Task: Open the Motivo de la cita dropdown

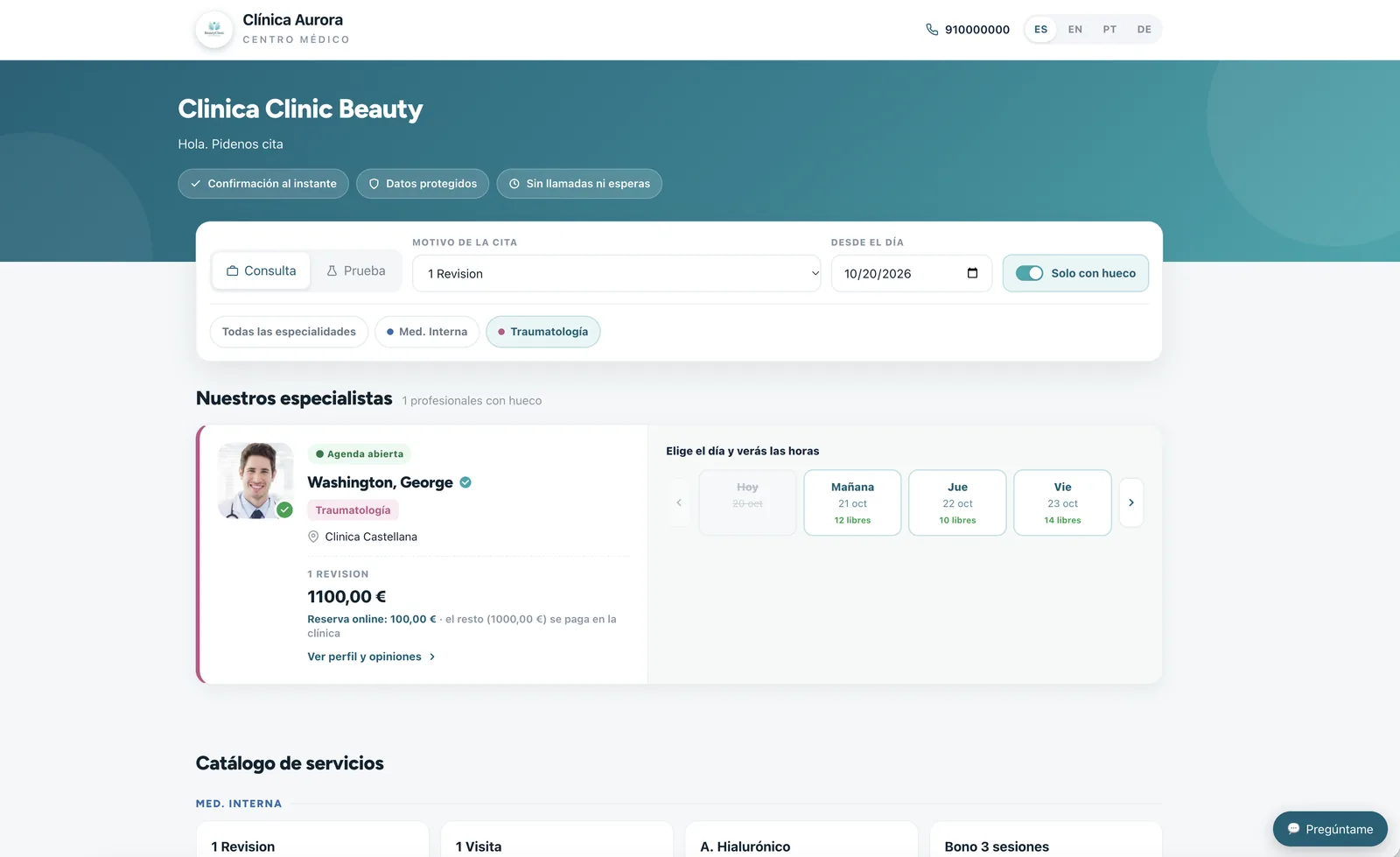Action: click(617, 273)
